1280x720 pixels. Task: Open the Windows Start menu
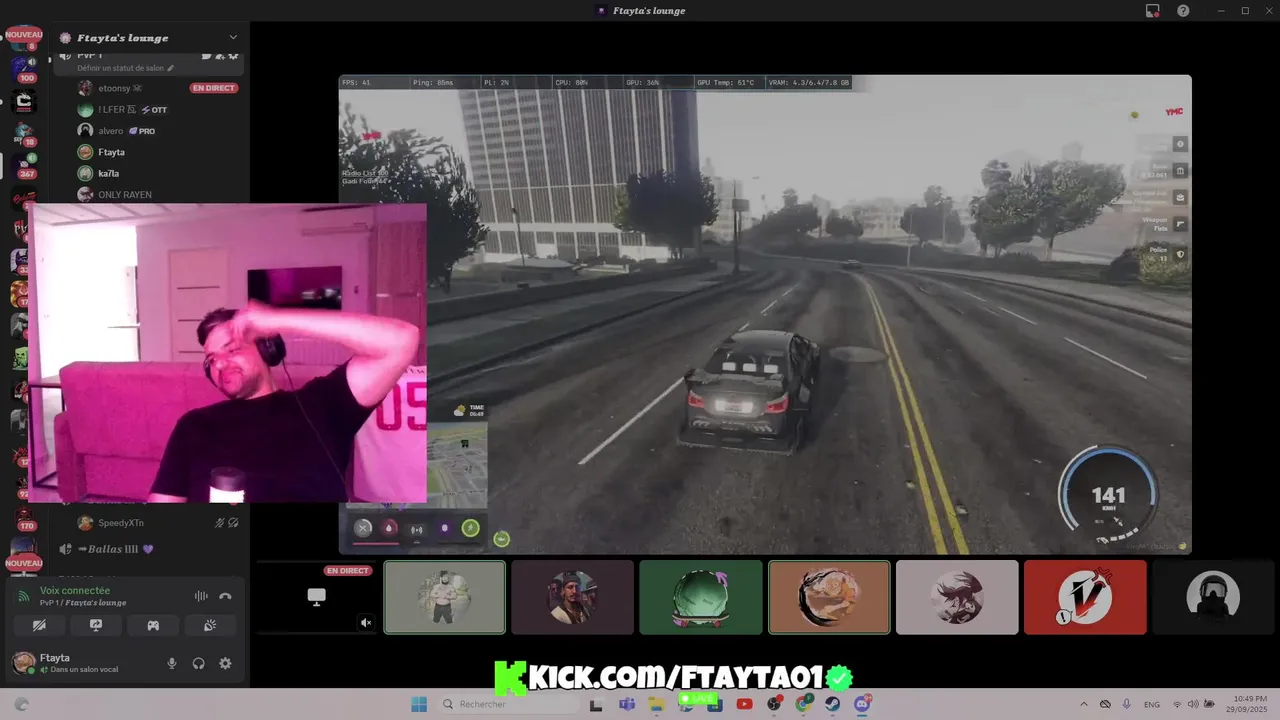[419, 704]
